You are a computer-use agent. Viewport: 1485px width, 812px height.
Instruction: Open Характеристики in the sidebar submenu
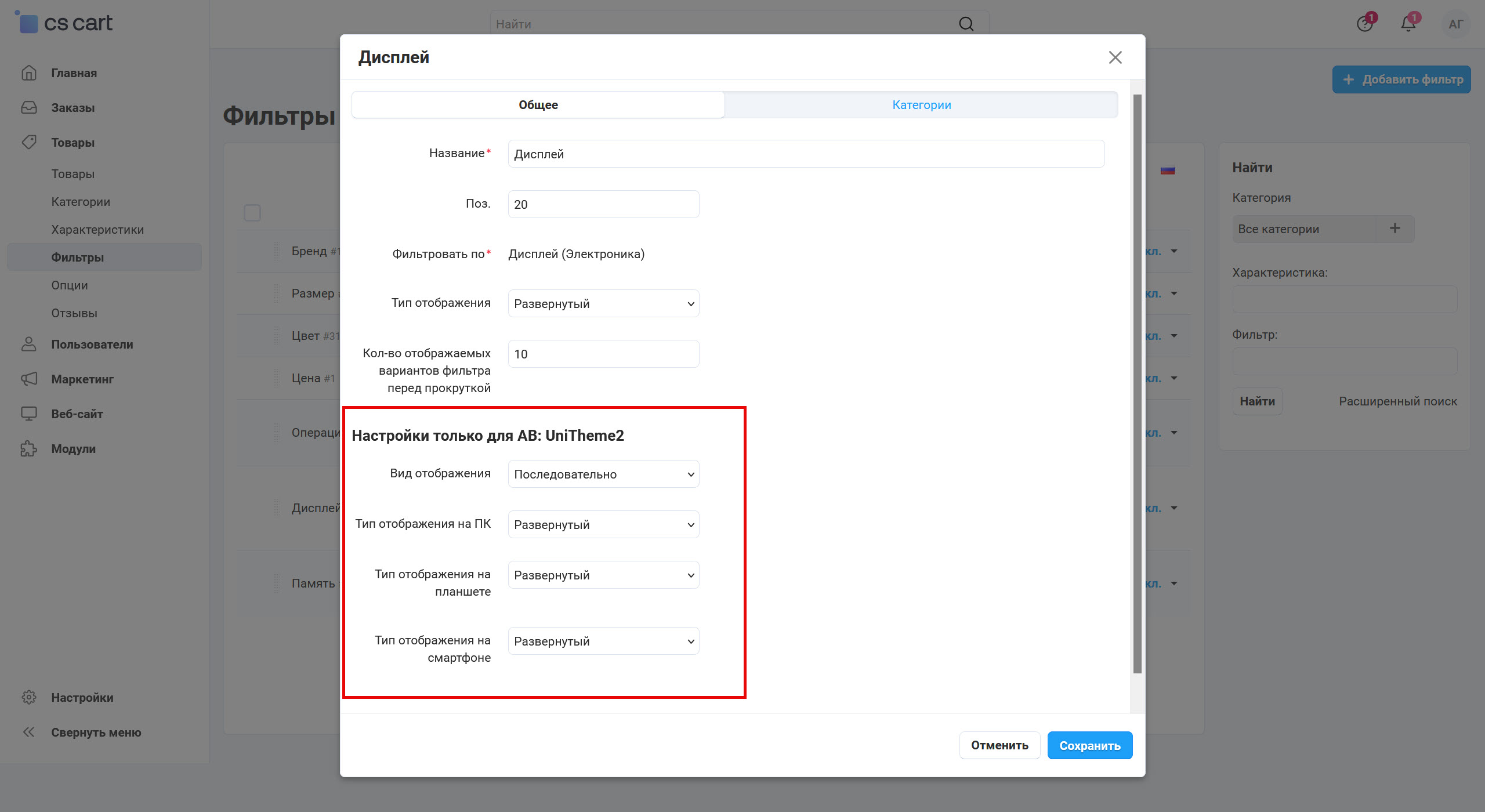click(97, 230)
